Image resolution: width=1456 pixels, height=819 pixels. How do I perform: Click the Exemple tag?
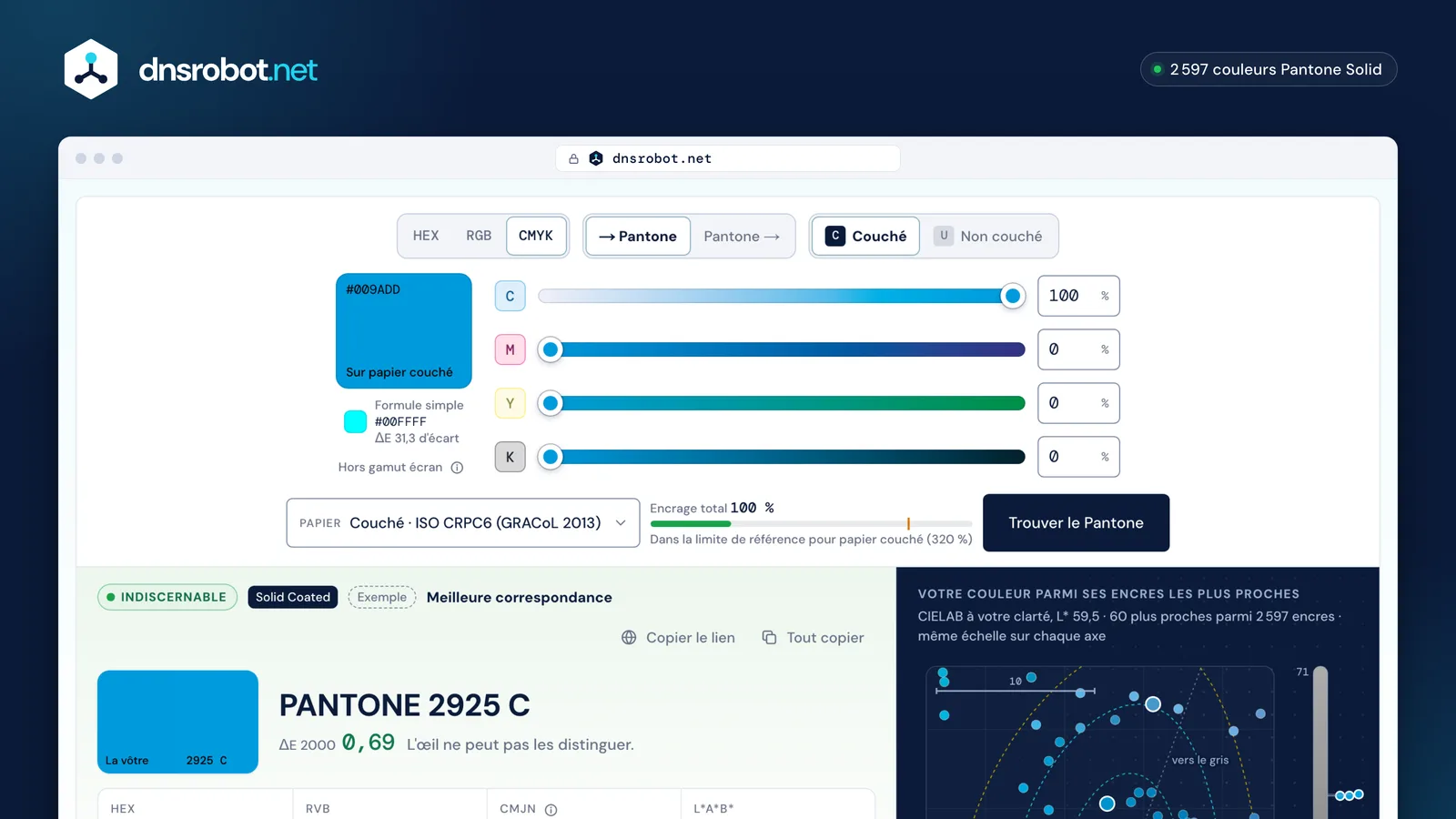(x=382, y=597)
